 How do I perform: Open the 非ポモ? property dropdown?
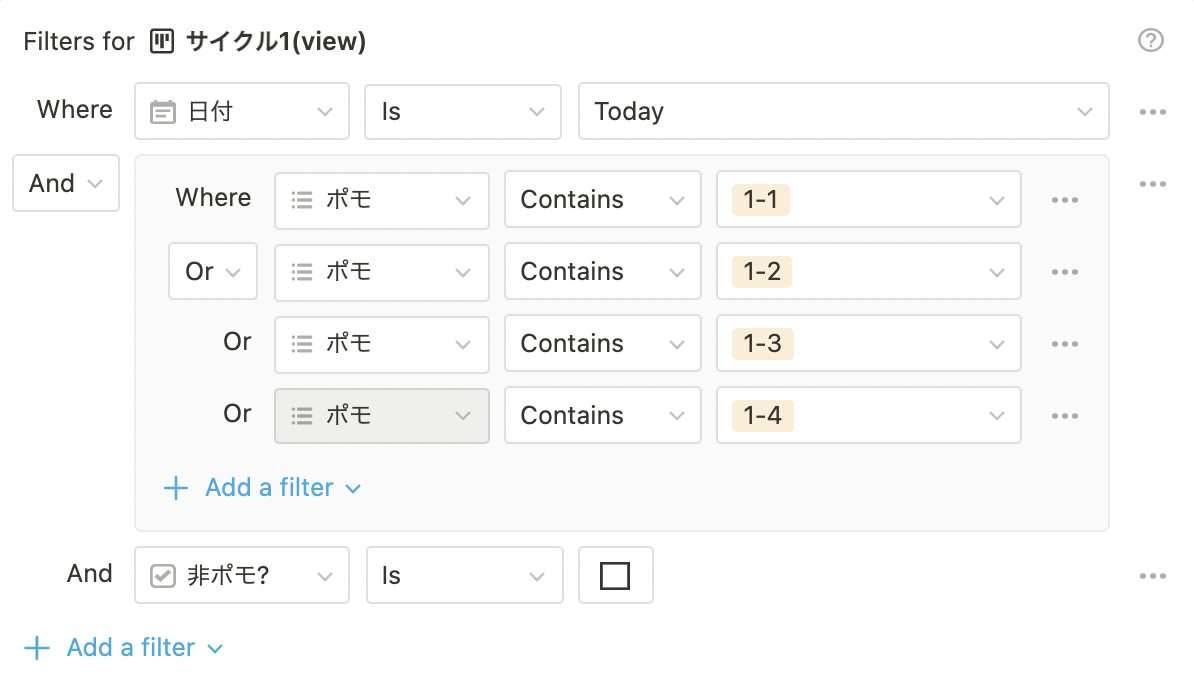pos(242,576)
